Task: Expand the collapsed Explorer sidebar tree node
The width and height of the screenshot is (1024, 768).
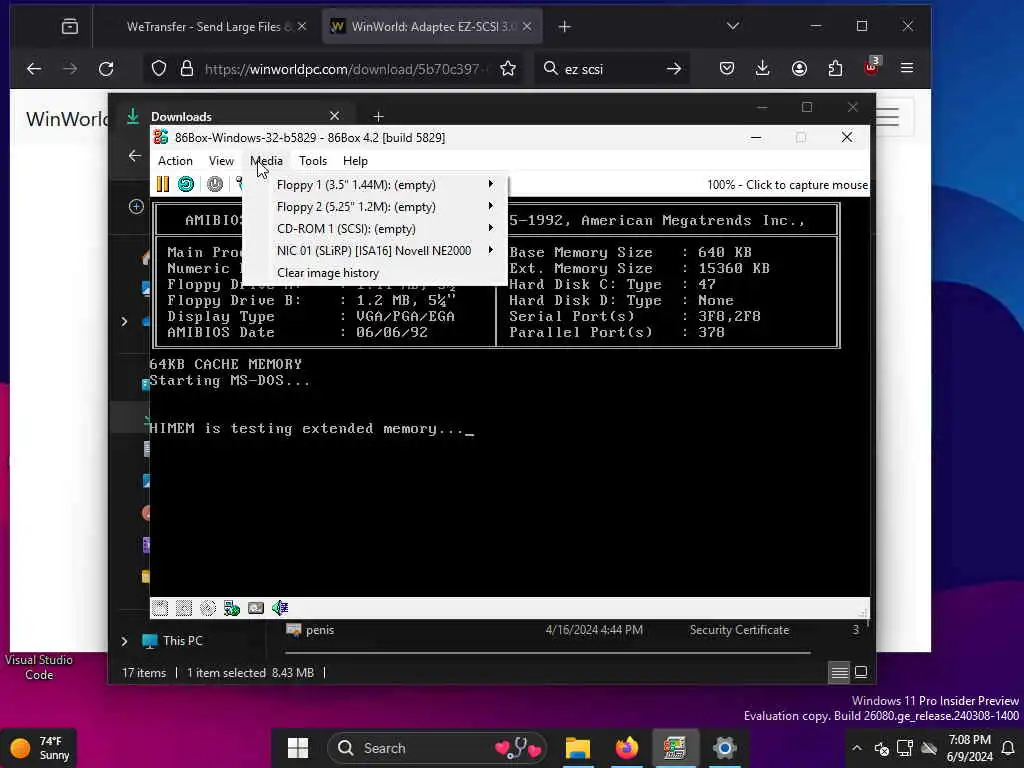Action: 124,321
